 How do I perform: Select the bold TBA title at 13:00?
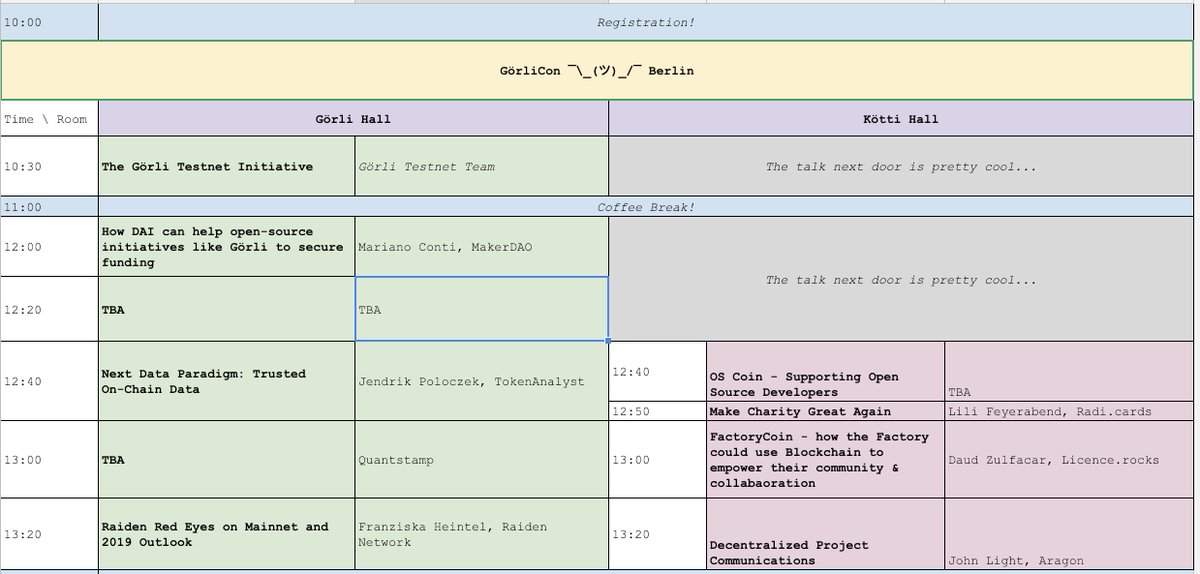[x=226, y=460]
